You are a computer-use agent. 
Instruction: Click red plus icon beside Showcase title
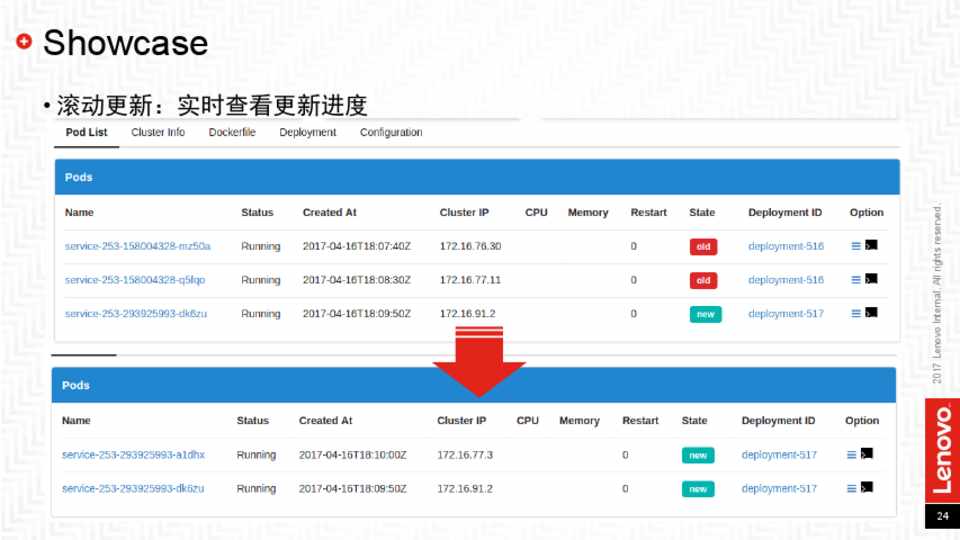pyautogui.click(x=24, y=42)
